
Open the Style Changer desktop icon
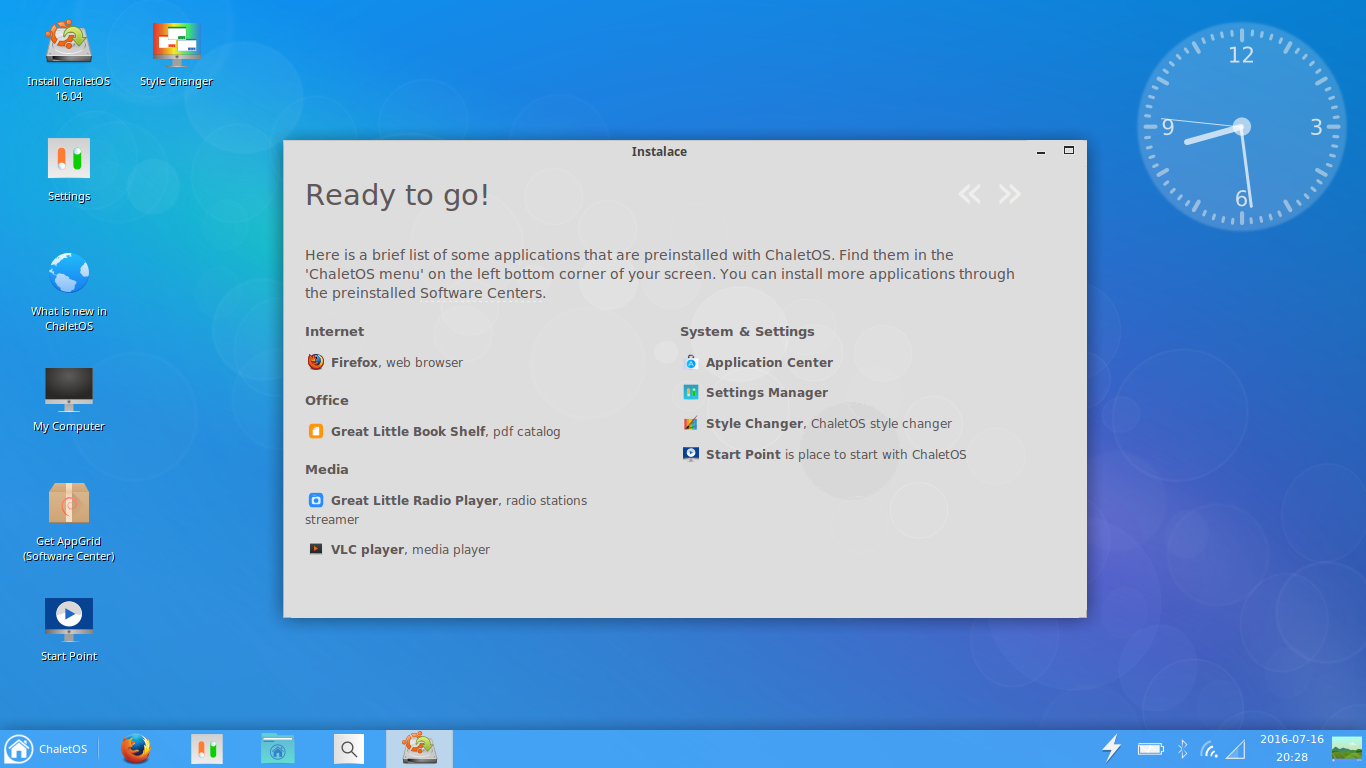176,54
